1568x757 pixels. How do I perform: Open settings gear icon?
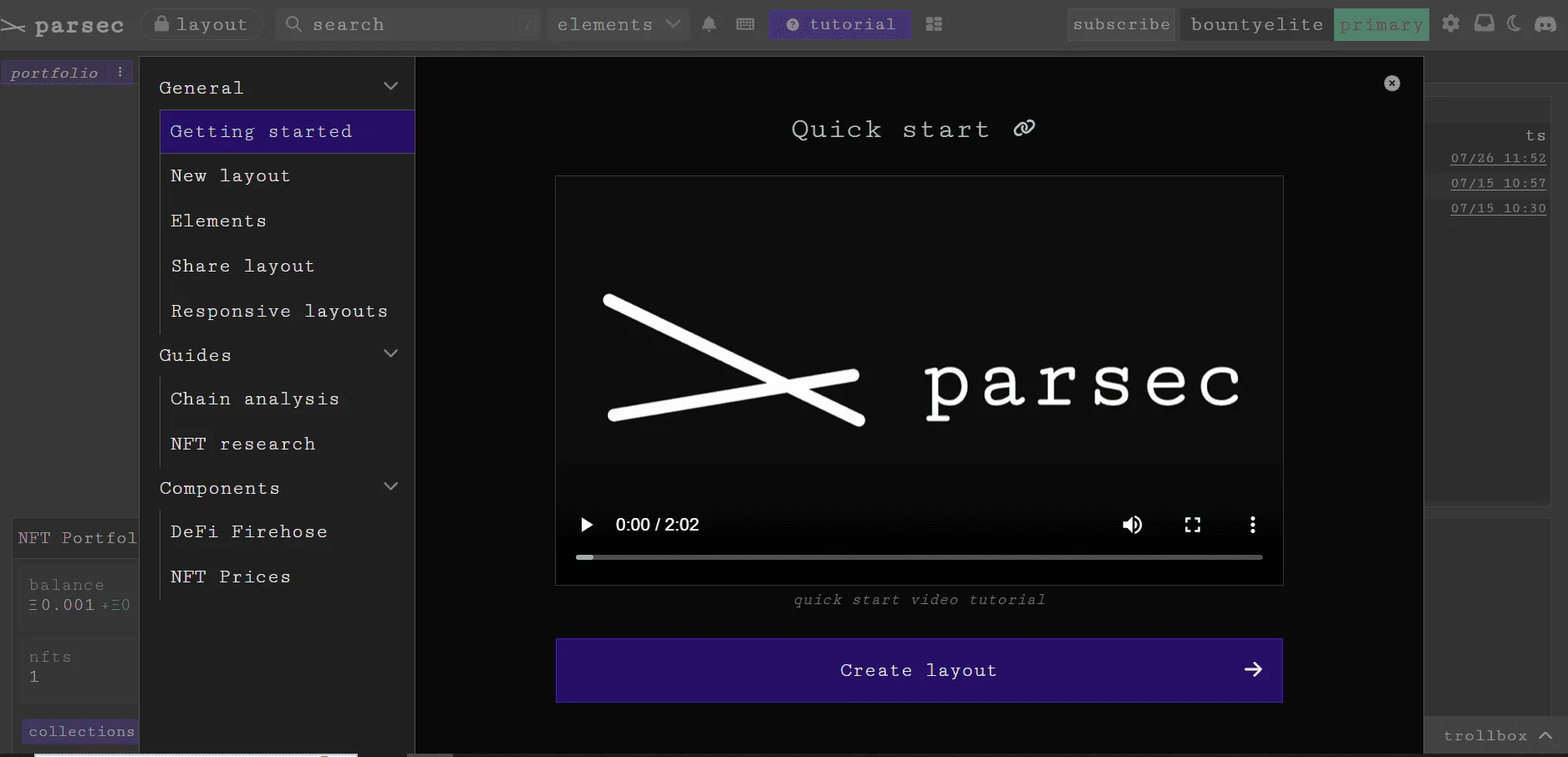(1451, 23)
